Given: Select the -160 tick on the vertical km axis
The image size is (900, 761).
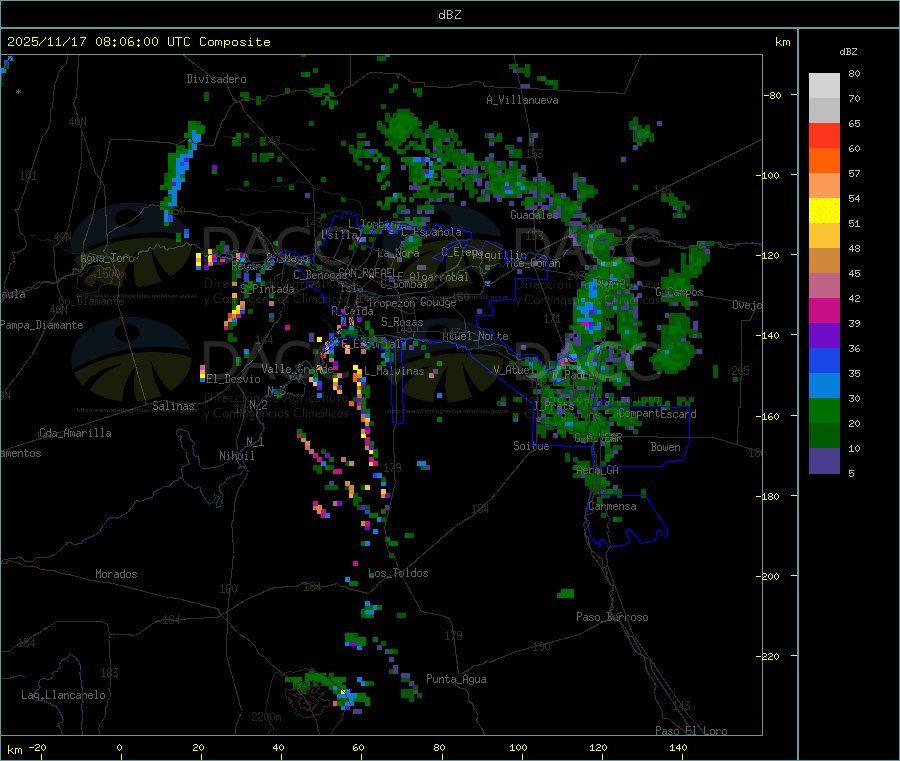Looking at the screenshot, I should (767, 416).
